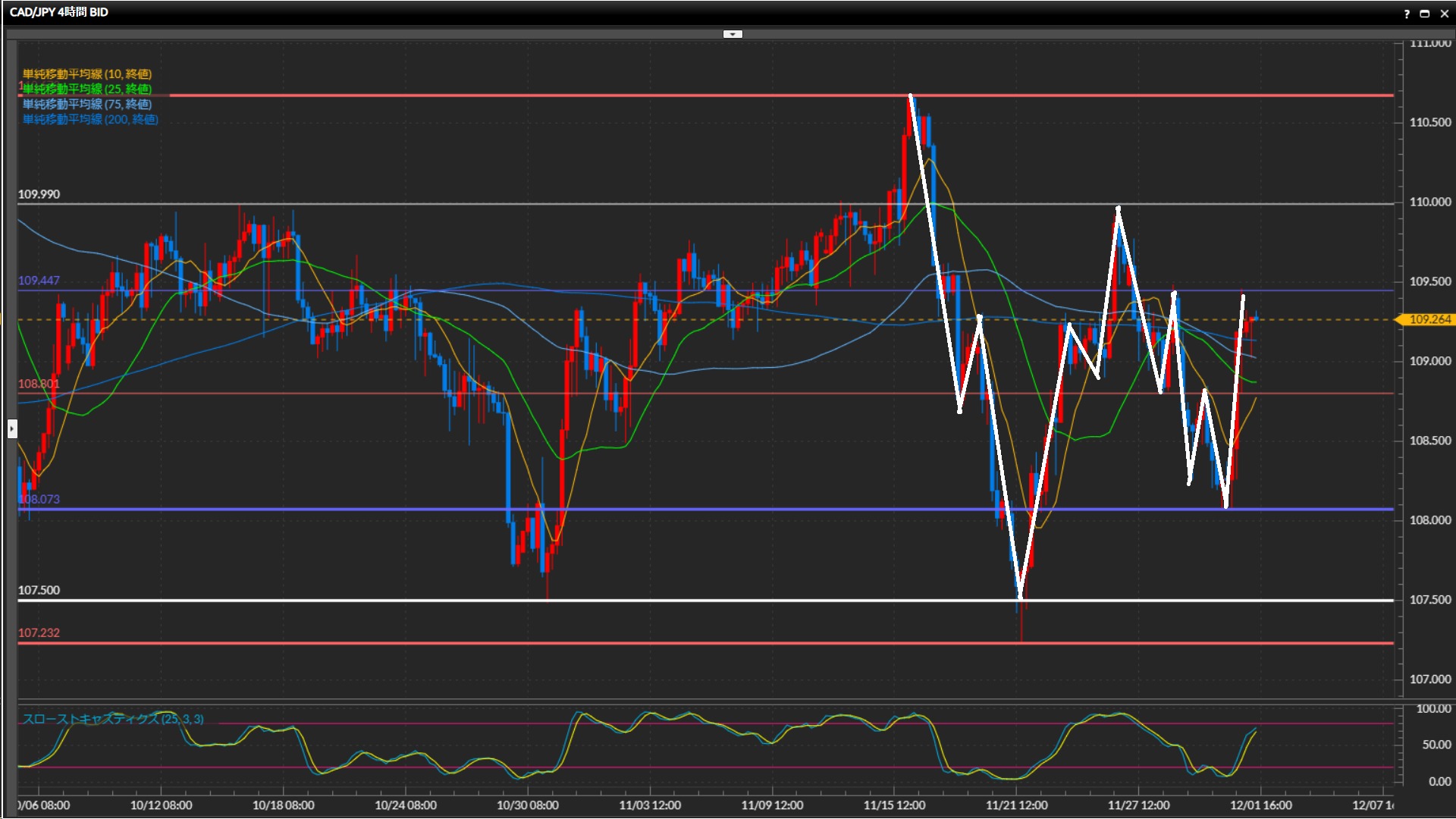
Task: Click the CAD/JPY 4時間 BID title
Action: [x=59, y=12]
